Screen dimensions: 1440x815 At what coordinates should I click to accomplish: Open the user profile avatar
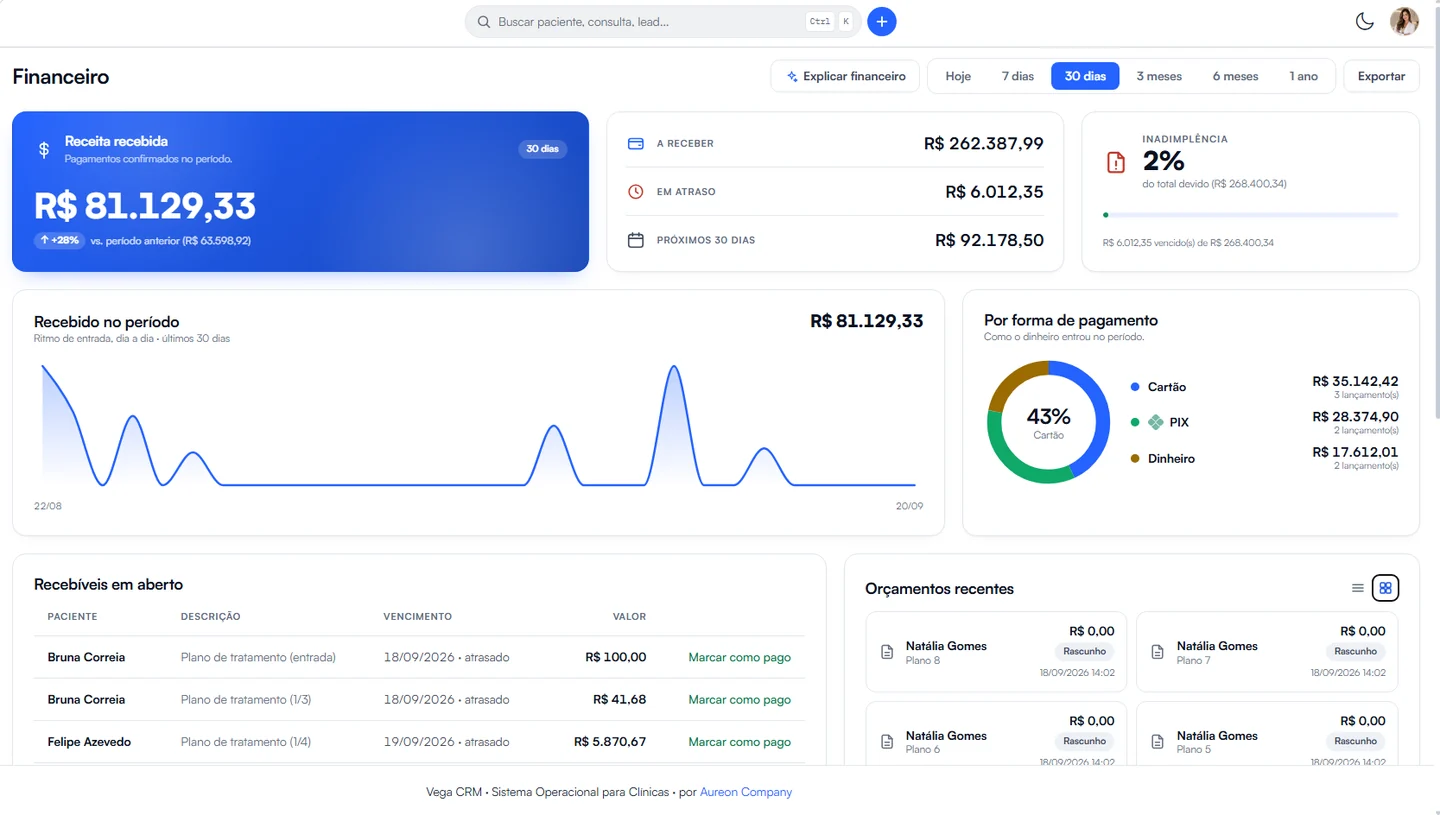1404,21
